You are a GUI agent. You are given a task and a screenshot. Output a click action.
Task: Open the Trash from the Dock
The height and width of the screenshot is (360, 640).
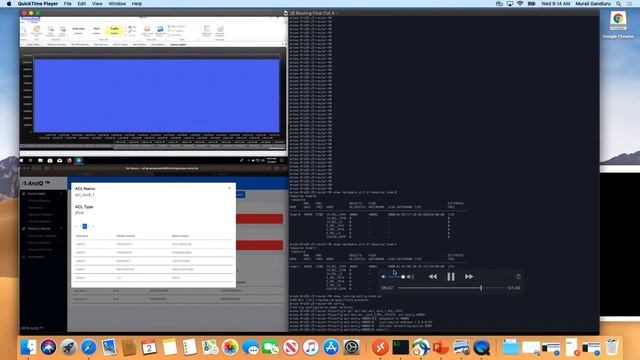(x=611, y=347)
